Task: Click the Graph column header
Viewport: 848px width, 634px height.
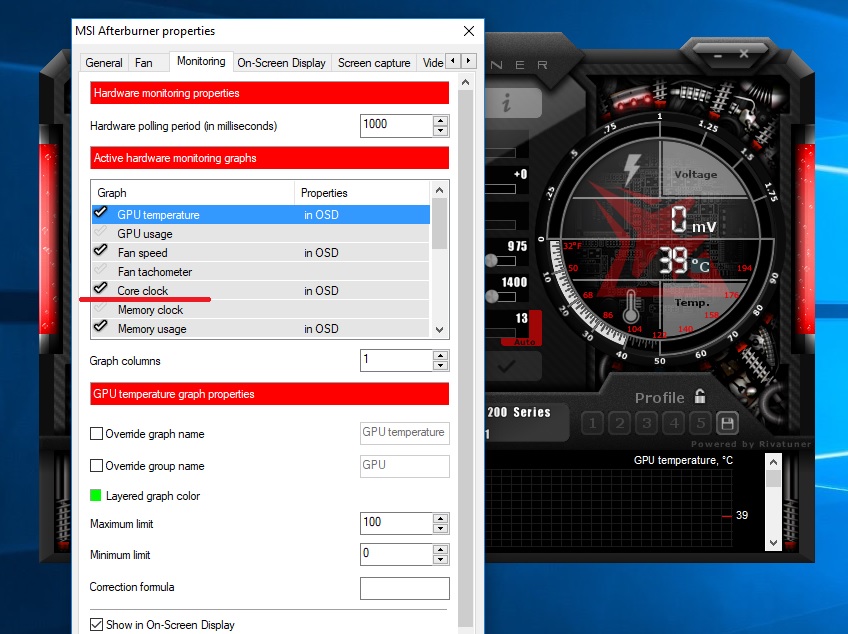Action: point(193,193)
